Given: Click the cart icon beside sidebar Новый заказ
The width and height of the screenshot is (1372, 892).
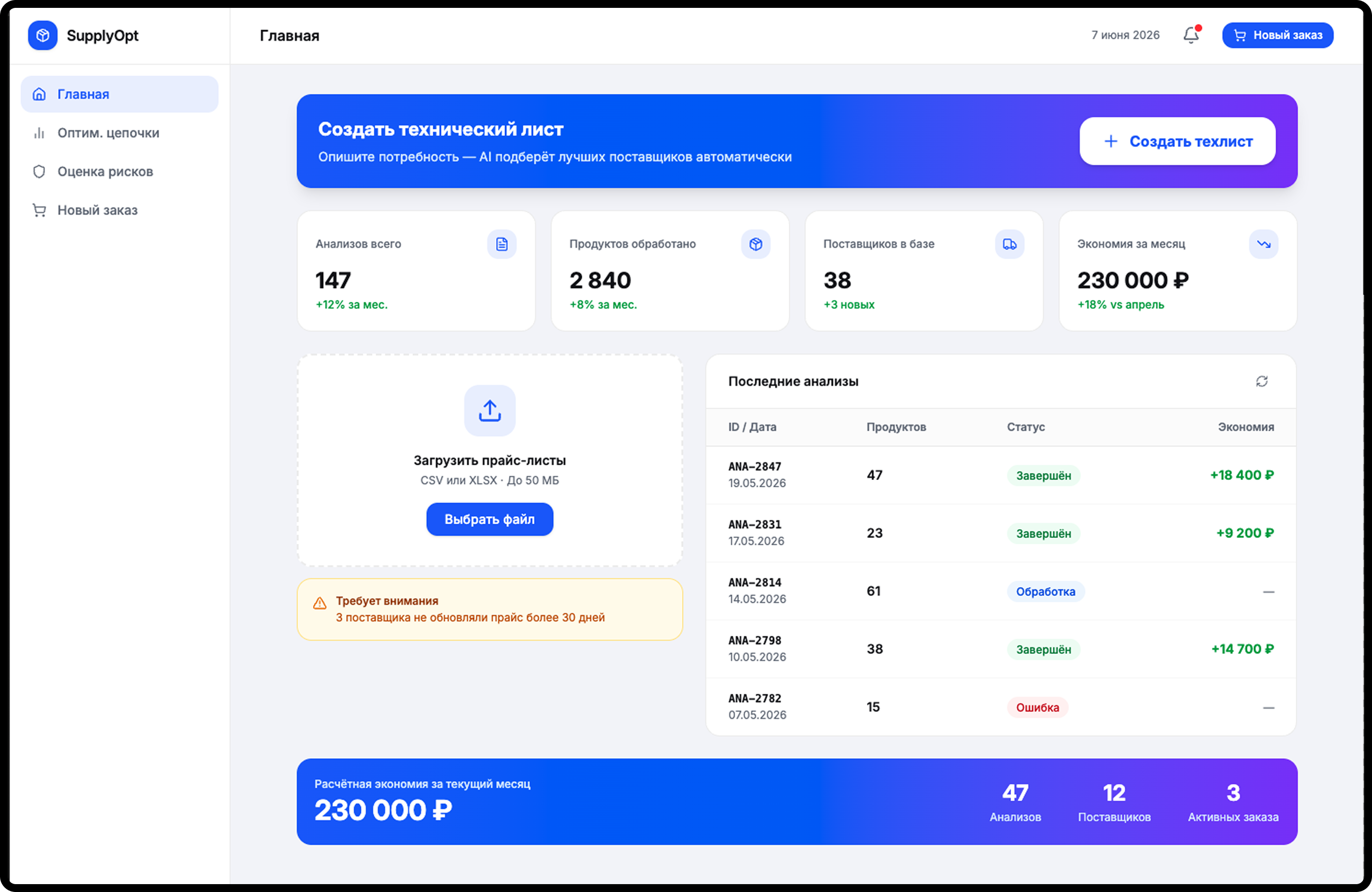Looking at the screenshot, I should coord(39,210).
